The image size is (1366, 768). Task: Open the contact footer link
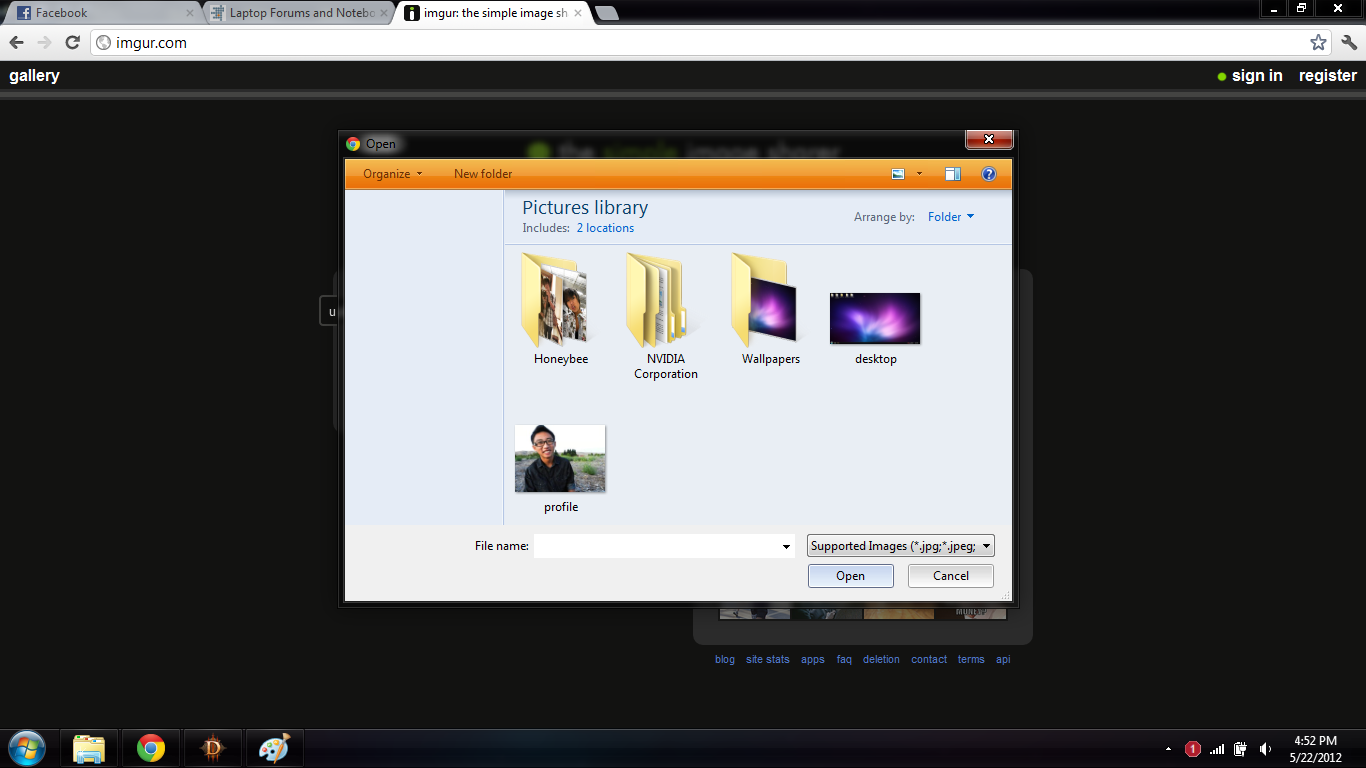tap(929, 660)
